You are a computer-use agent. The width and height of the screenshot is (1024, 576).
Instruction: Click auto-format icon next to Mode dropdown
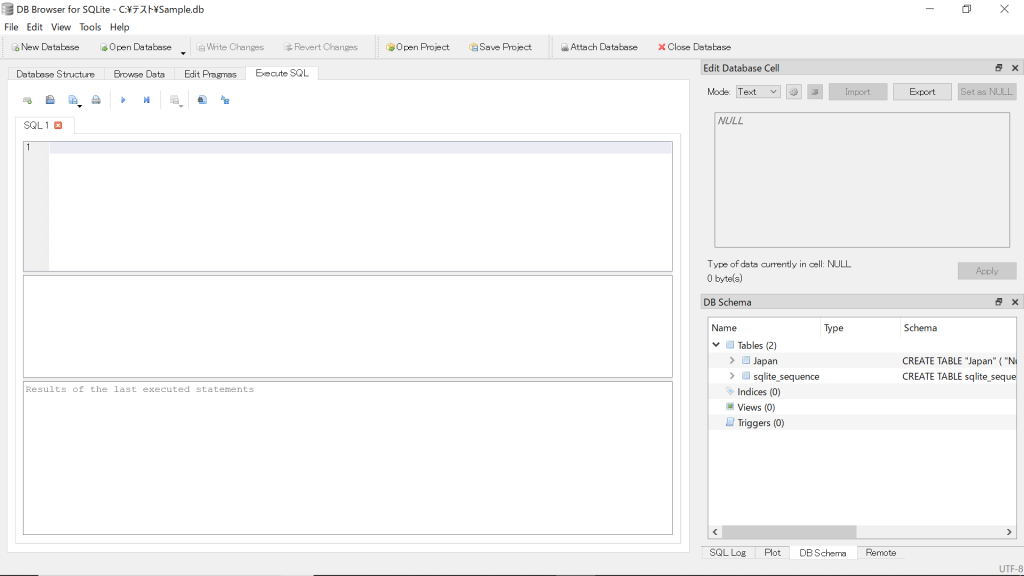[x=793, y=92]
